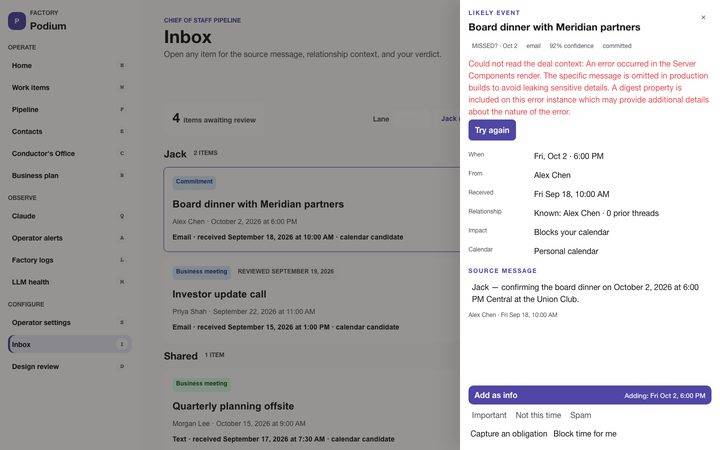The height and width of the screenshot is (450, 720).
Task: Open Factory logs
Action: (x=69, y=260)
